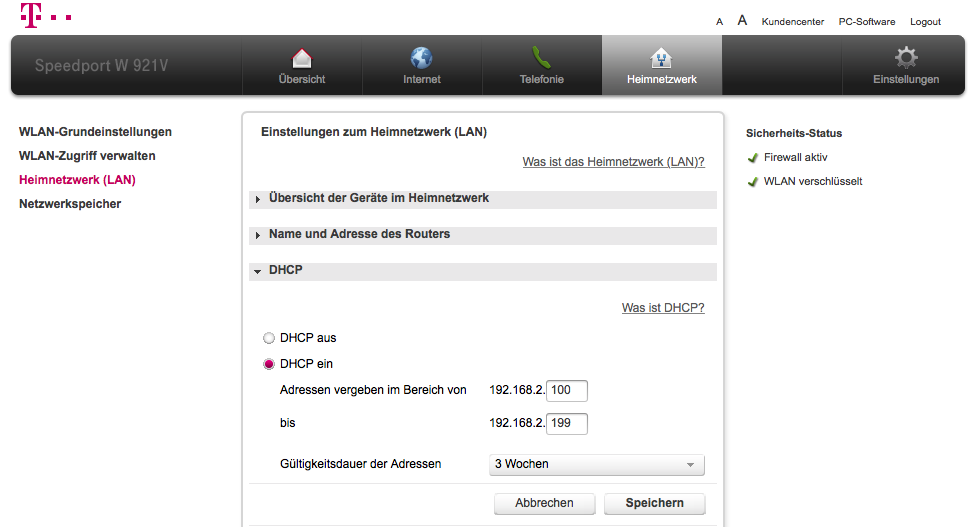This screenshot has height=527, width=979.
Task: Click the Firewall aktiv status text
Action: tap(795, 157)
